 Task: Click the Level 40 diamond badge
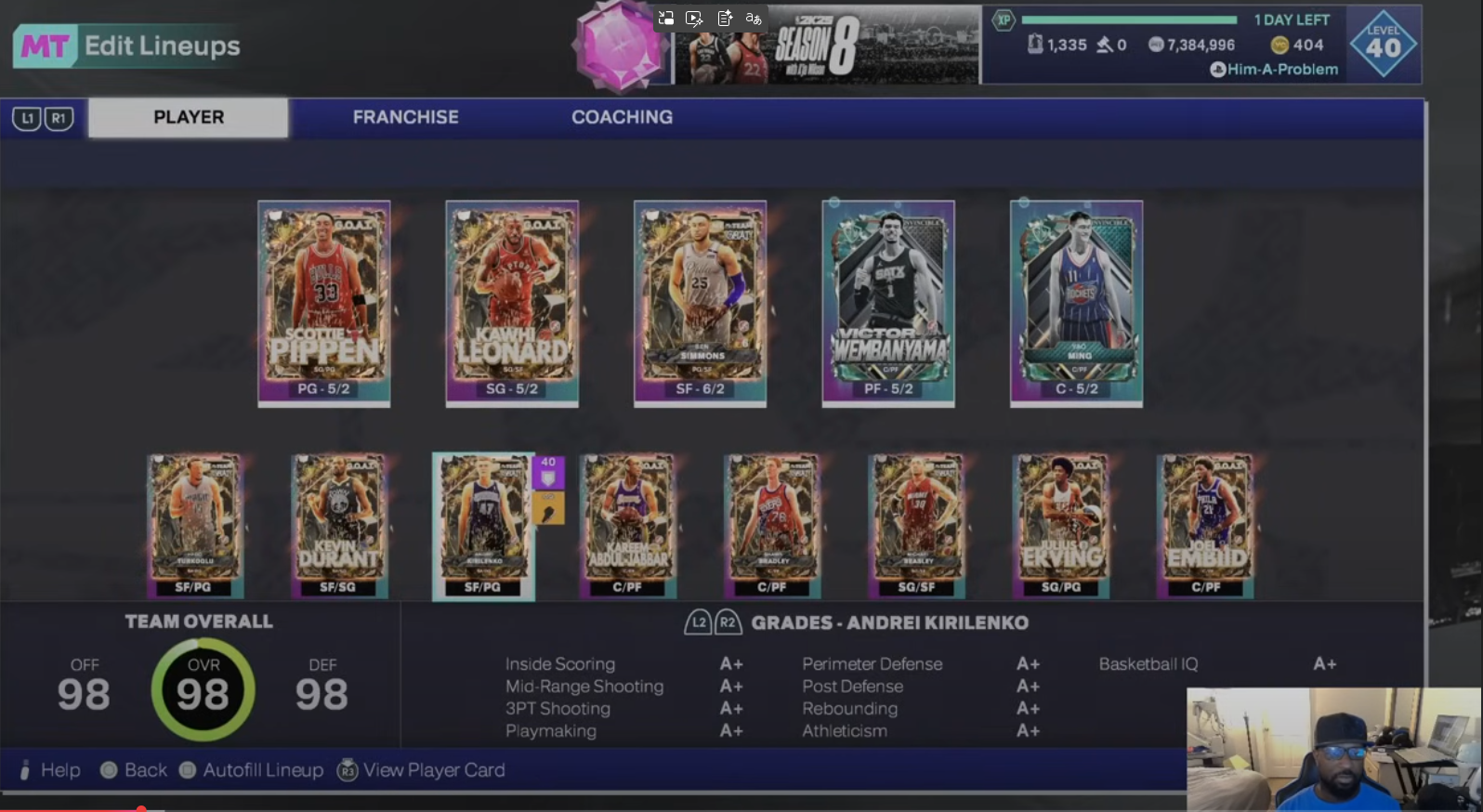1384,44
